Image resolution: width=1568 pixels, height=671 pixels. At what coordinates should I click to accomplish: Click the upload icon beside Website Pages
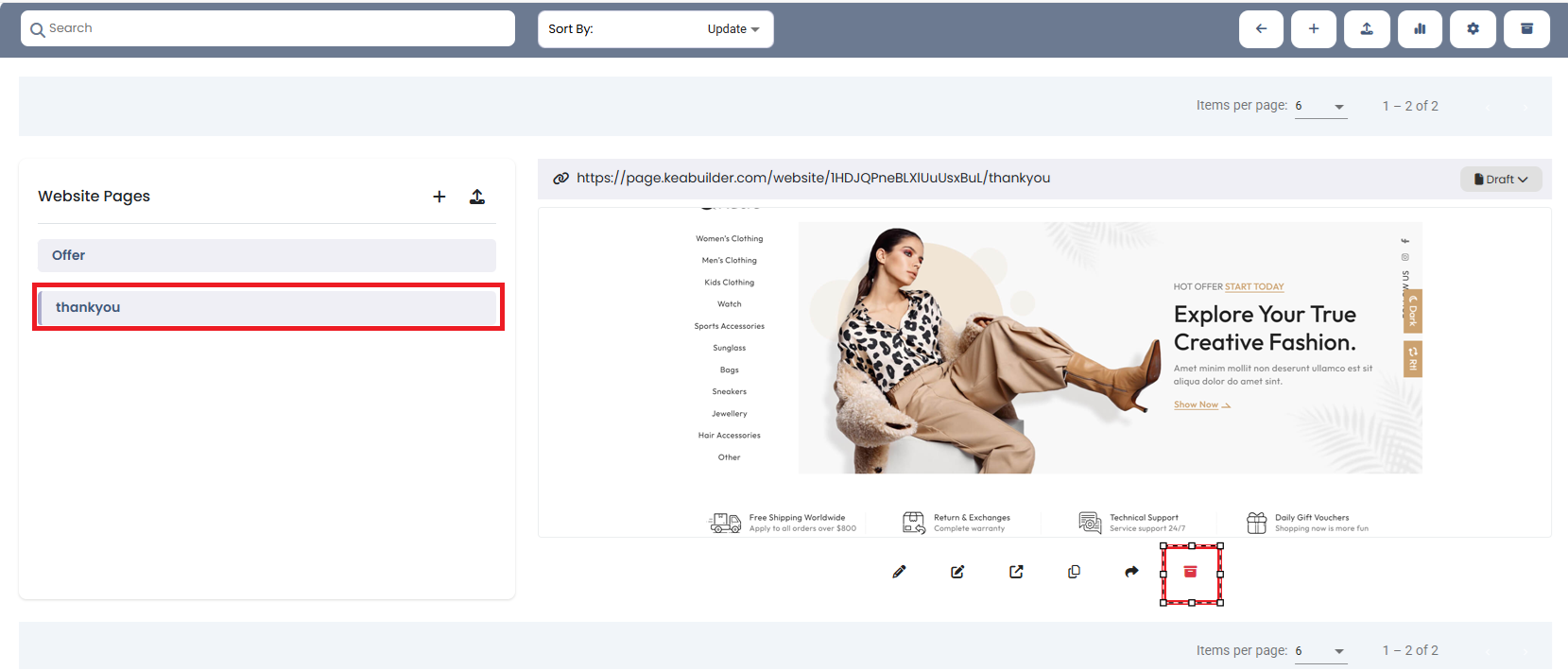pyautogui.click(x=477, y=197)
